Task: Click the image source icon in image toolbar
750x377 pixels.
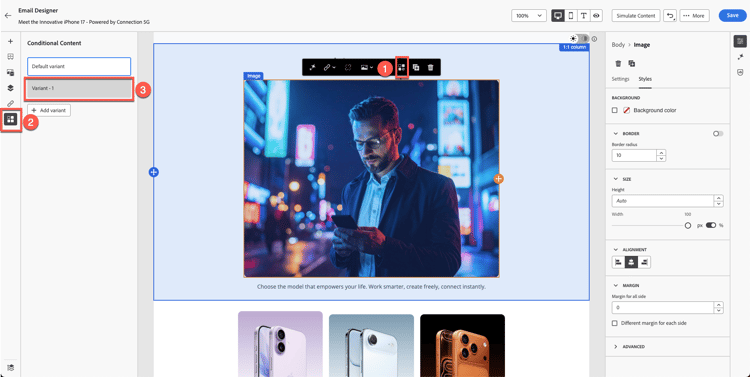Action: coord(364,67)
